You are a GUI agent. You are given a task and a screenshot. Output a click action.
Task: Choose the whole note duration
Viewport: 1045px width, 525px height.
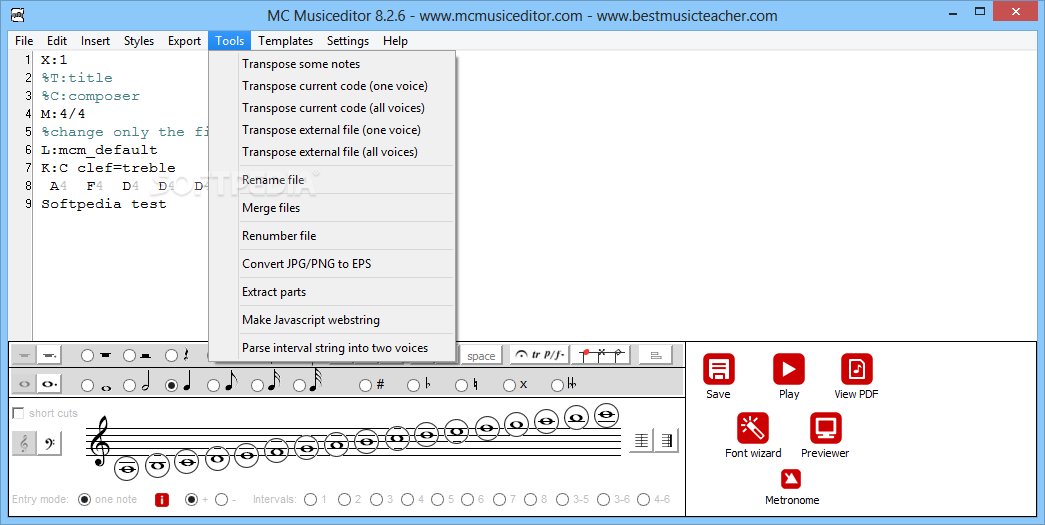point(87,385)
